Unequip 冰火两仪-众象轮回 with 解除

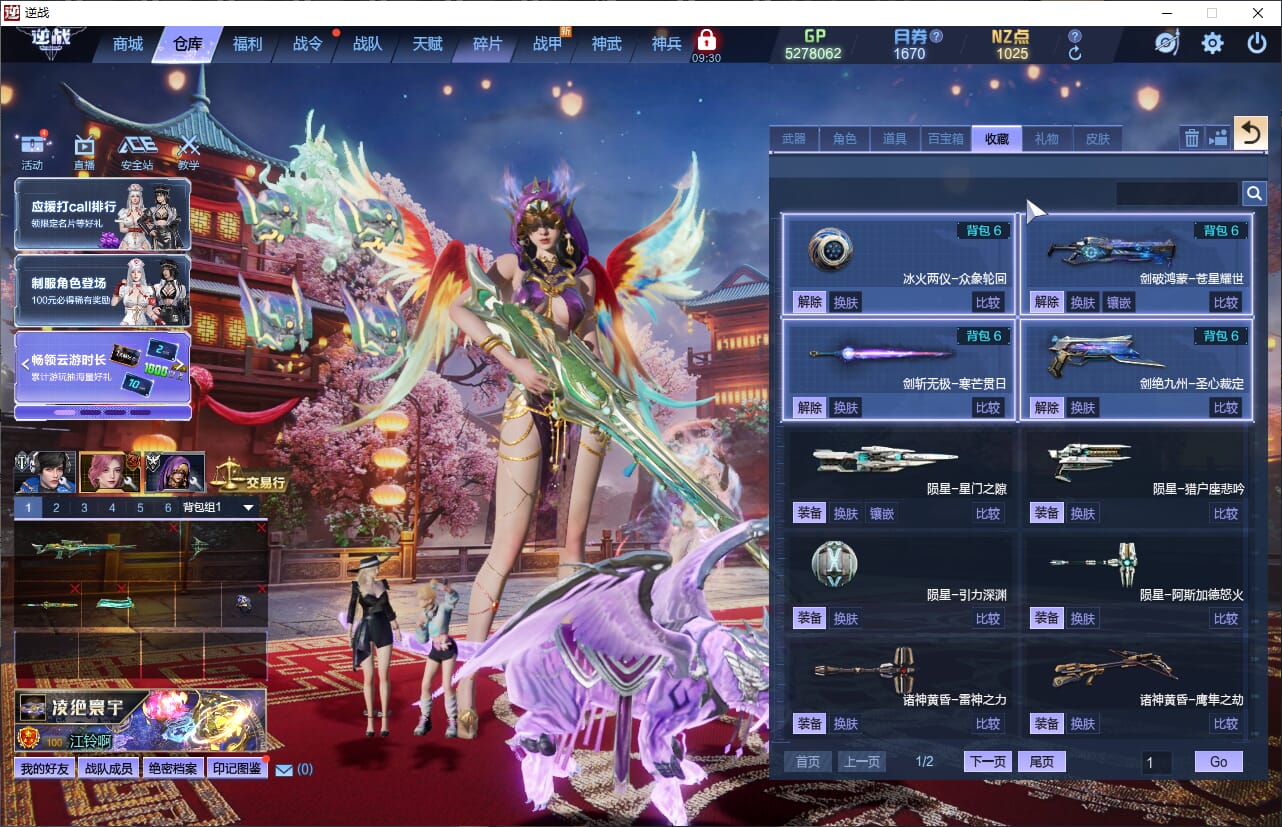(809, 302)
